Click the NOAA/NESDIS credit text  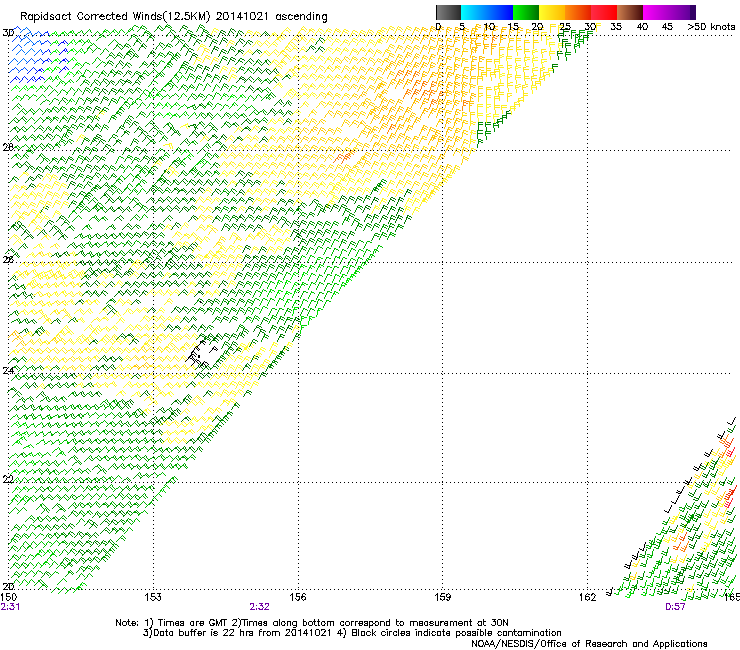pyautogui.click(x=589, y=644)
